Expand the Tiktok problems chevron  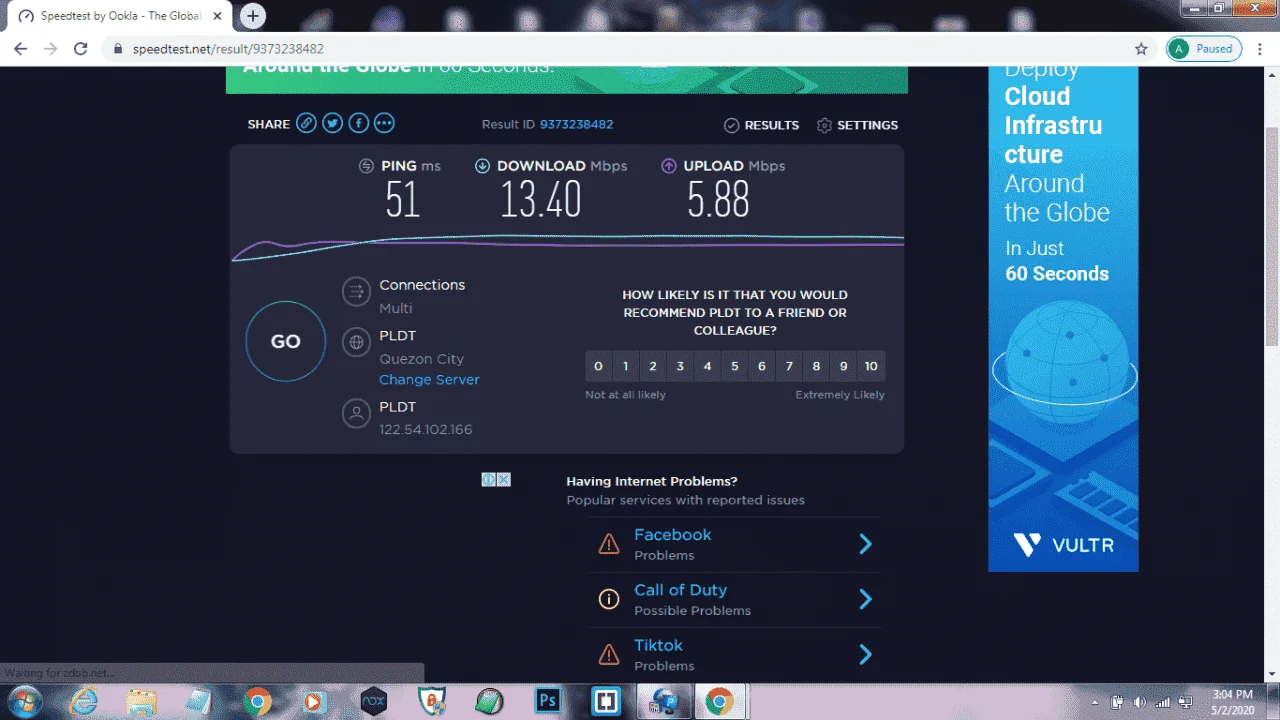point(866,654)
